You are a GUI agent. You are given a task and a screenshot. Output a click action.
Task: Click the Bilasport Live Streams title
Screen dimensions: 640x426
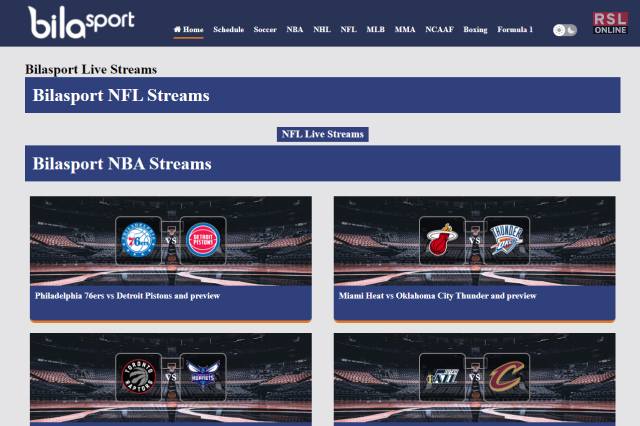tap(91, 69)
